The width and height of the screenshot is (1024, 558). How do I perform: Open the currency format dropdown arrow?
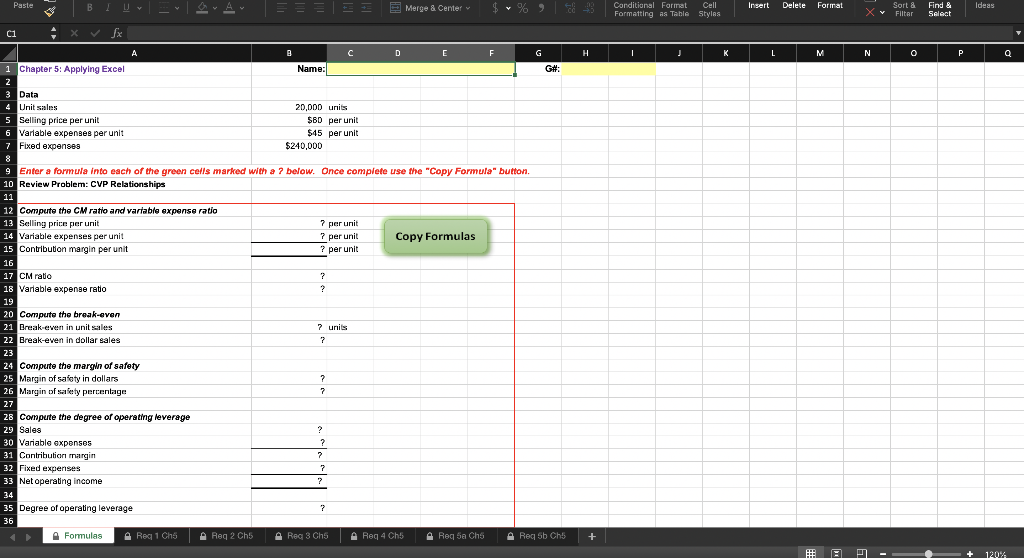tap(508, 8)
